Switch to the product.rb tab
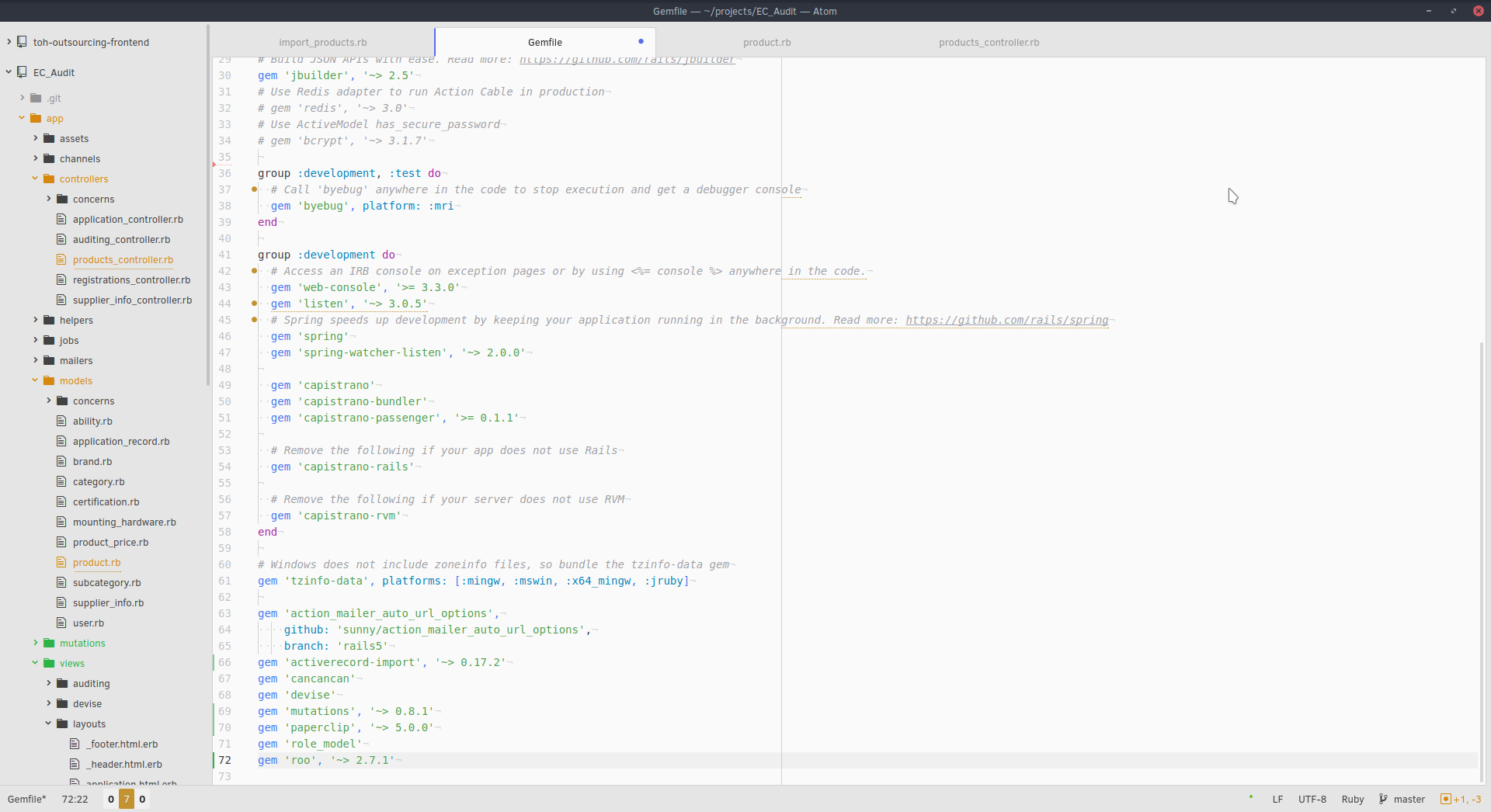 click(766, 42)
